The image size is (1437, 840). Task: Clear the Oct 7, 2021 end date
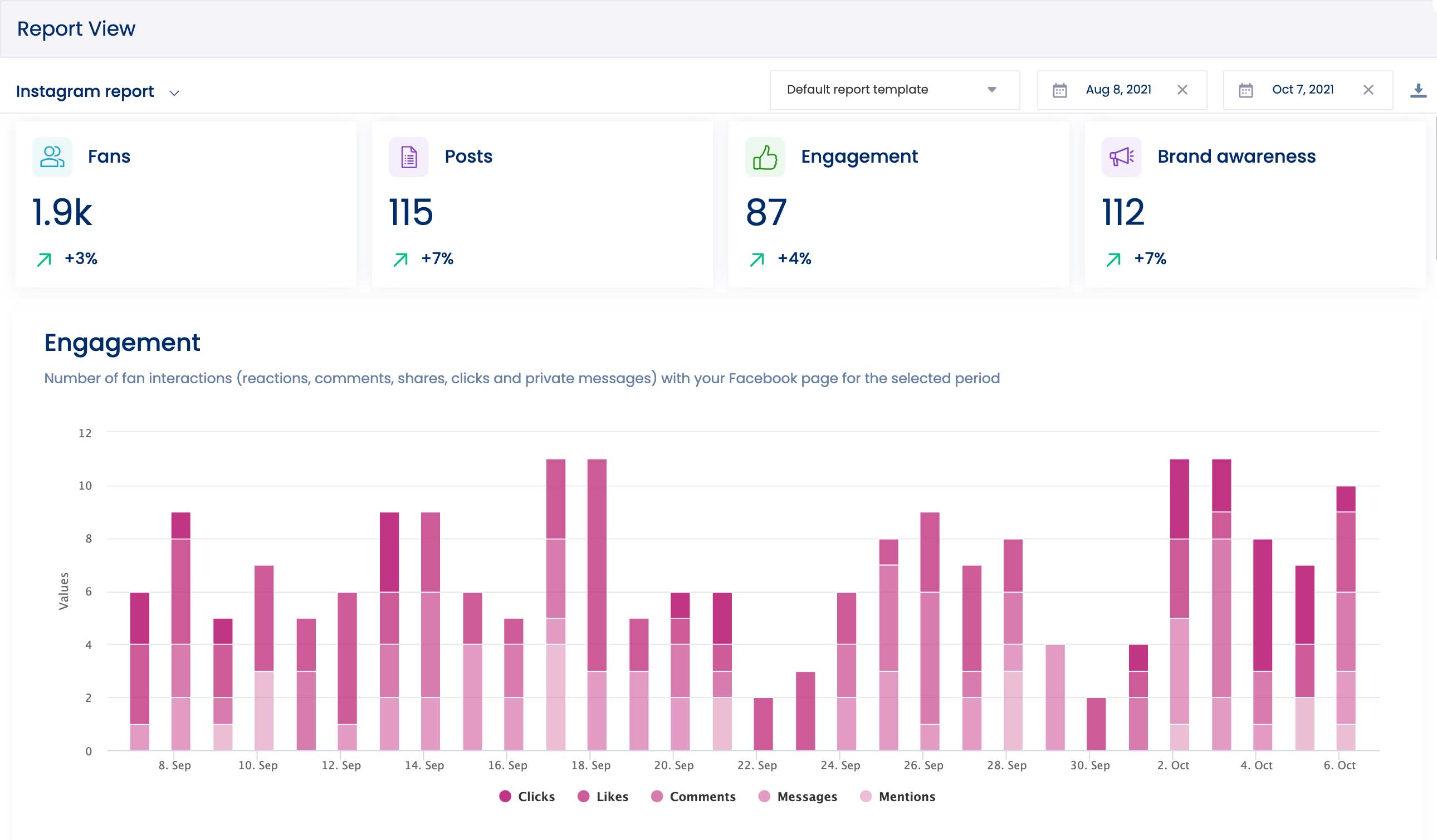[x=1368, y=90]
